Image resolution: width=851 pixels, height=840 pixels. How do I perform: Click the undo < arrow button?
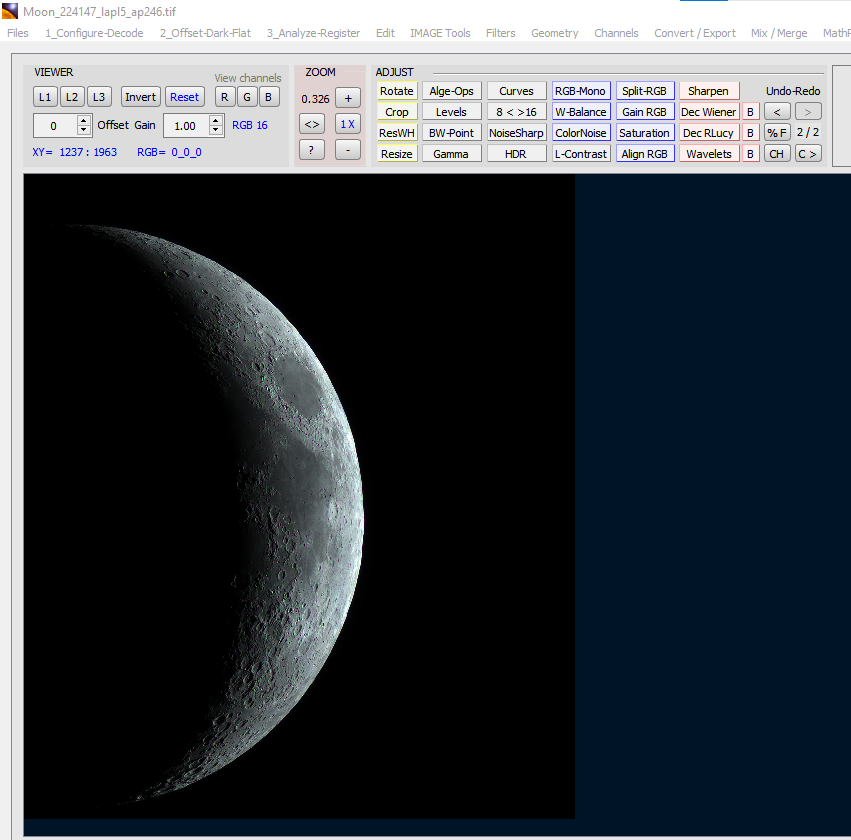tap(777, 112)
